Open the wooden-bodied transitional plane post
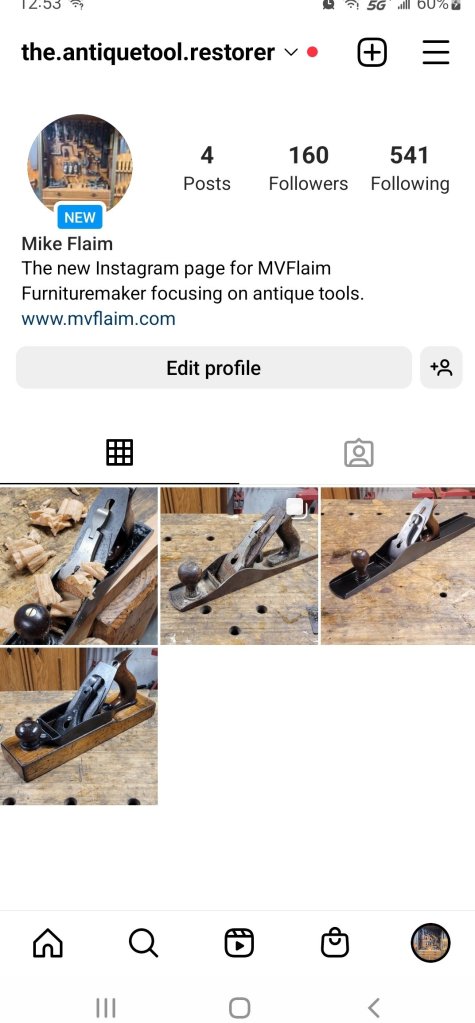475x1023 pixels. (x=79, y=726)
